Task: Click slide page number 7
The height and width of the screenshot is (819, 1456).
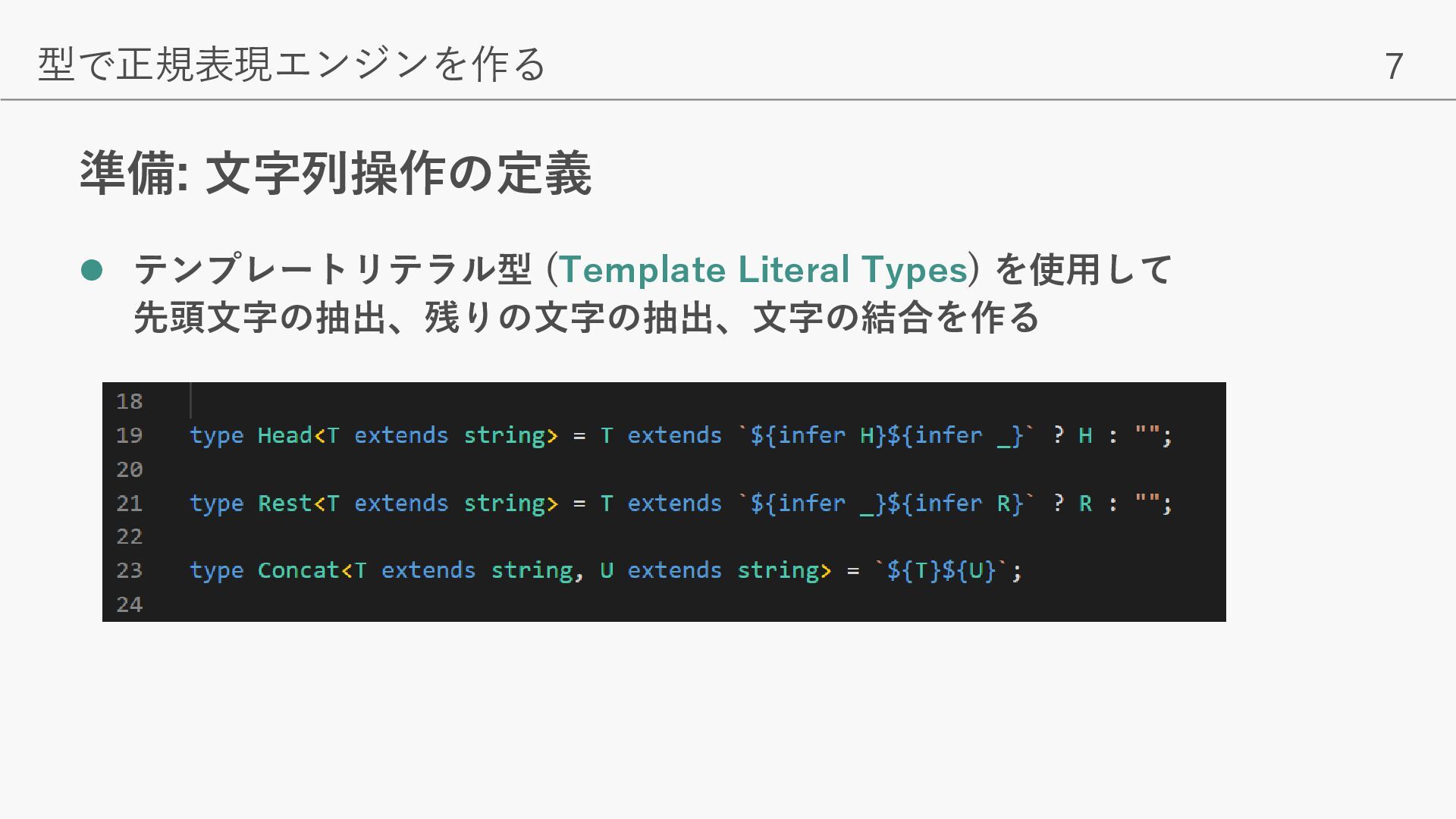Action: (1394, 67)
